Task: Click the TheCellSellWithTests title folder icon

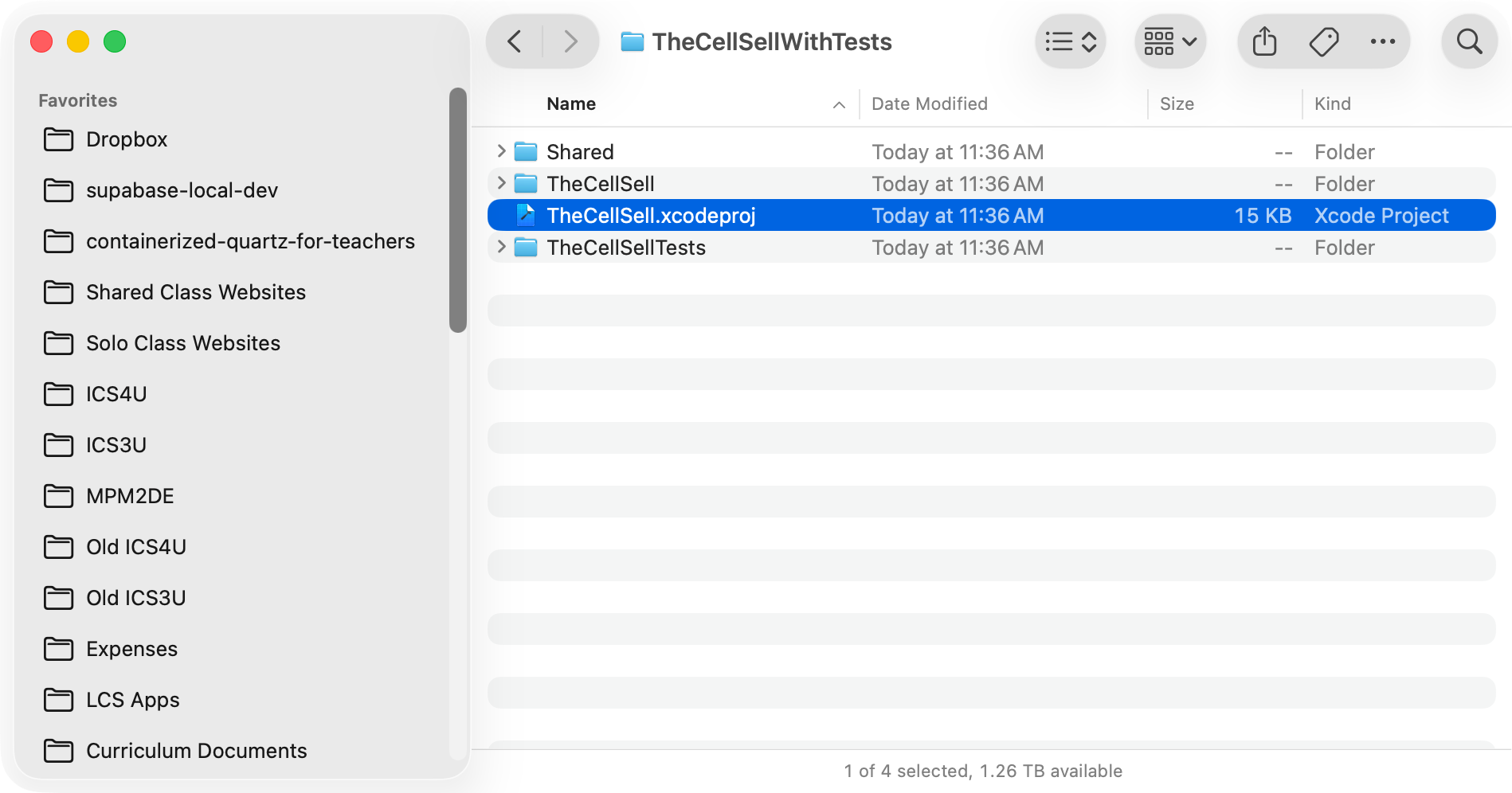Action: click(x=632, y=41)
